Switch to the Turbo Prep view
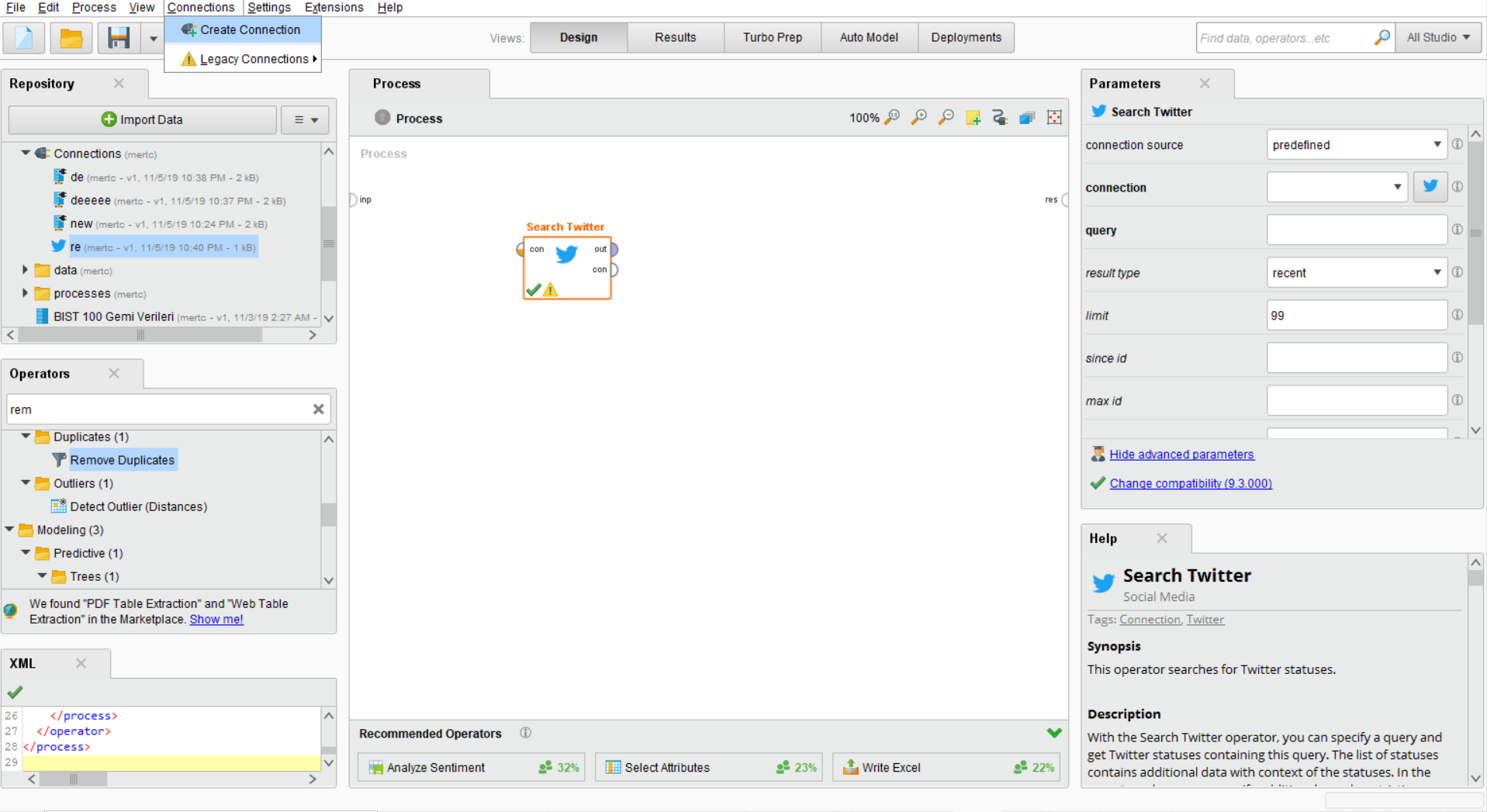 tap(773, 37)
